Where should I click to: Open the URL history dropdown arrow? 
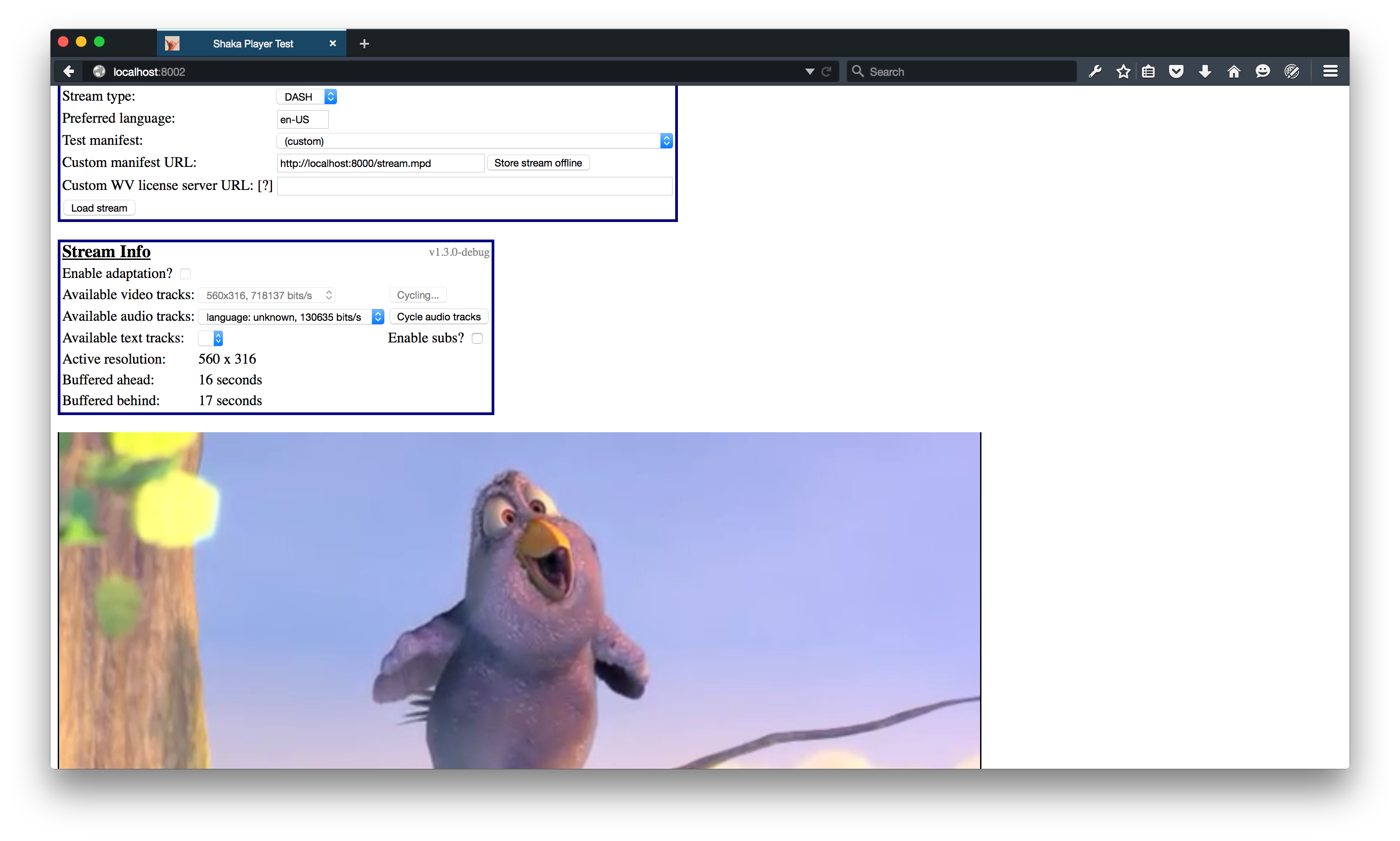tap(809, 71)
